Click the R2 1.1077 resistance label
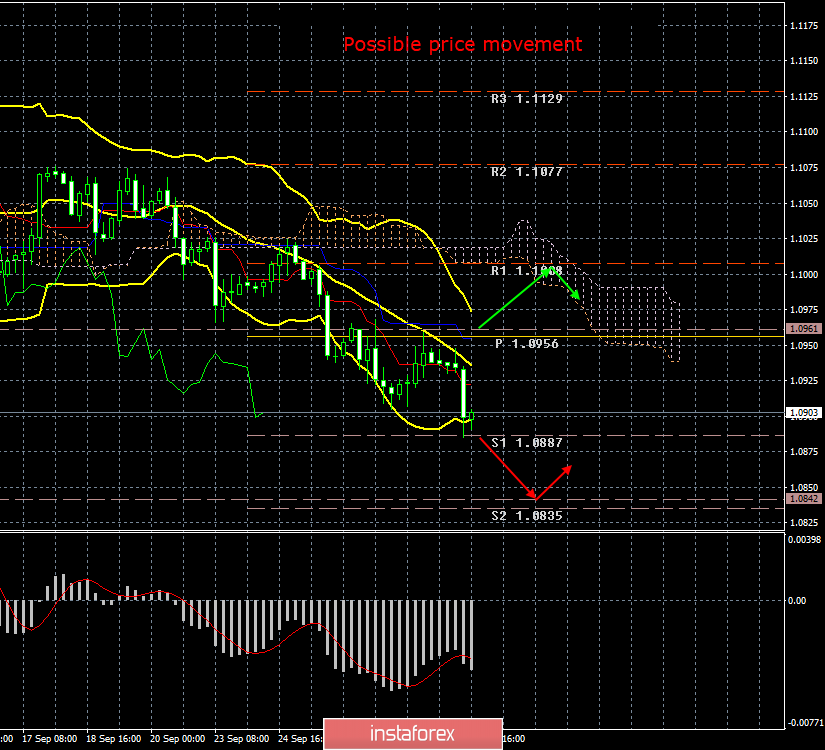This screenshot has width=825, height=750. click(527, 172)
